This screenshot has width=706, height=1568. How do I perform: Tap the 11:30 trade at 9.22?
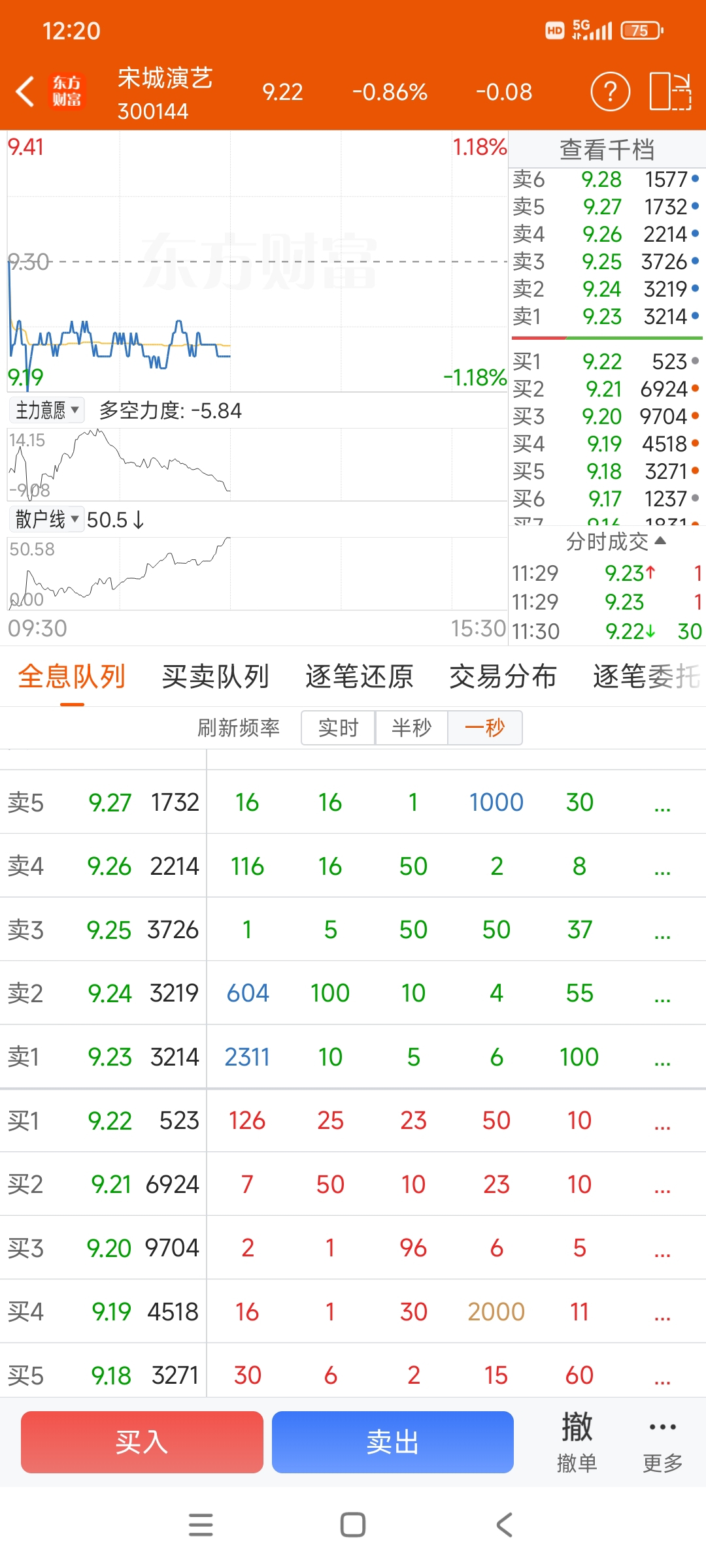(607, 631)
